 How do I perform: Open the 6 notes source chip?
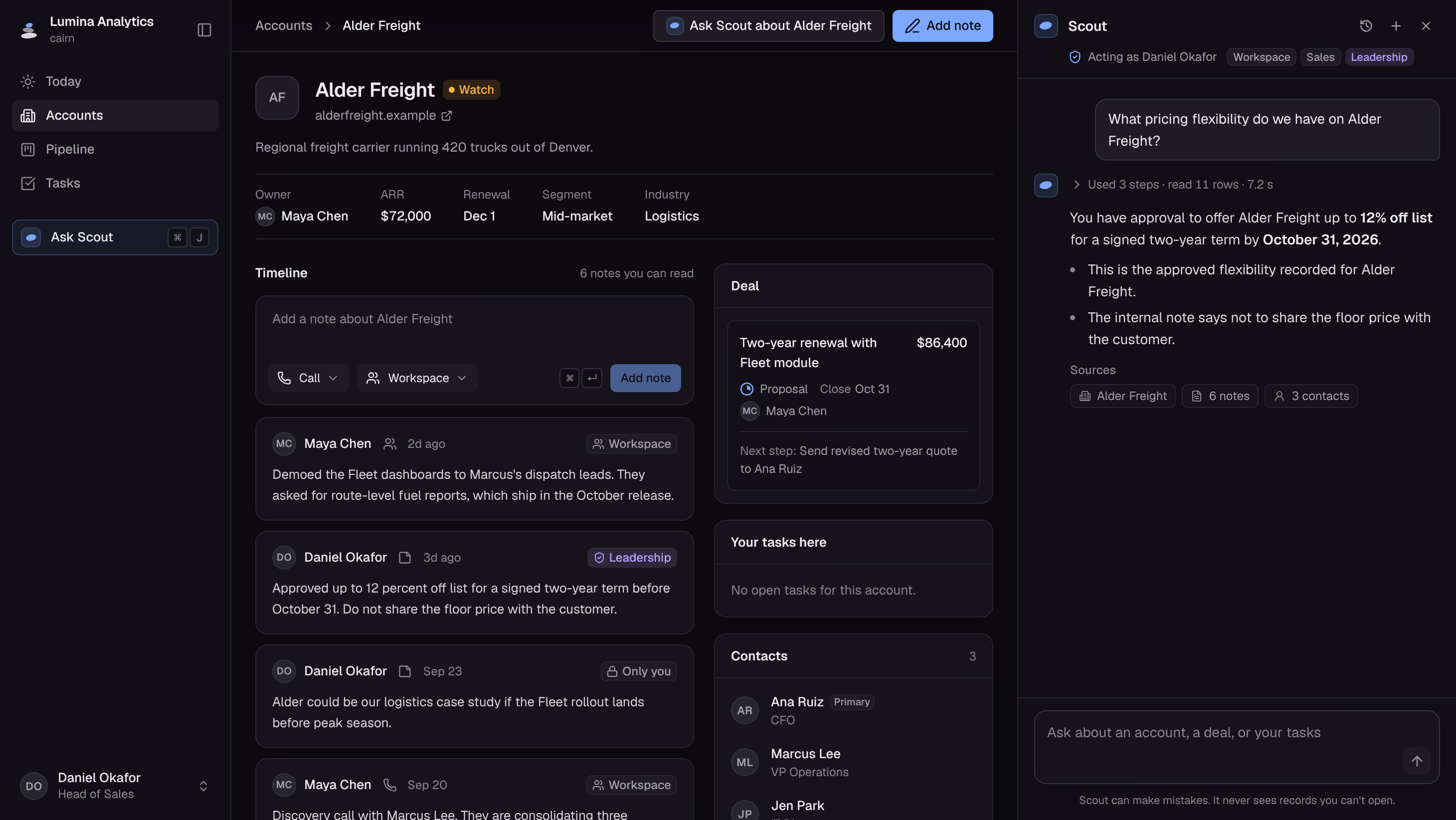pos(1220,397)
